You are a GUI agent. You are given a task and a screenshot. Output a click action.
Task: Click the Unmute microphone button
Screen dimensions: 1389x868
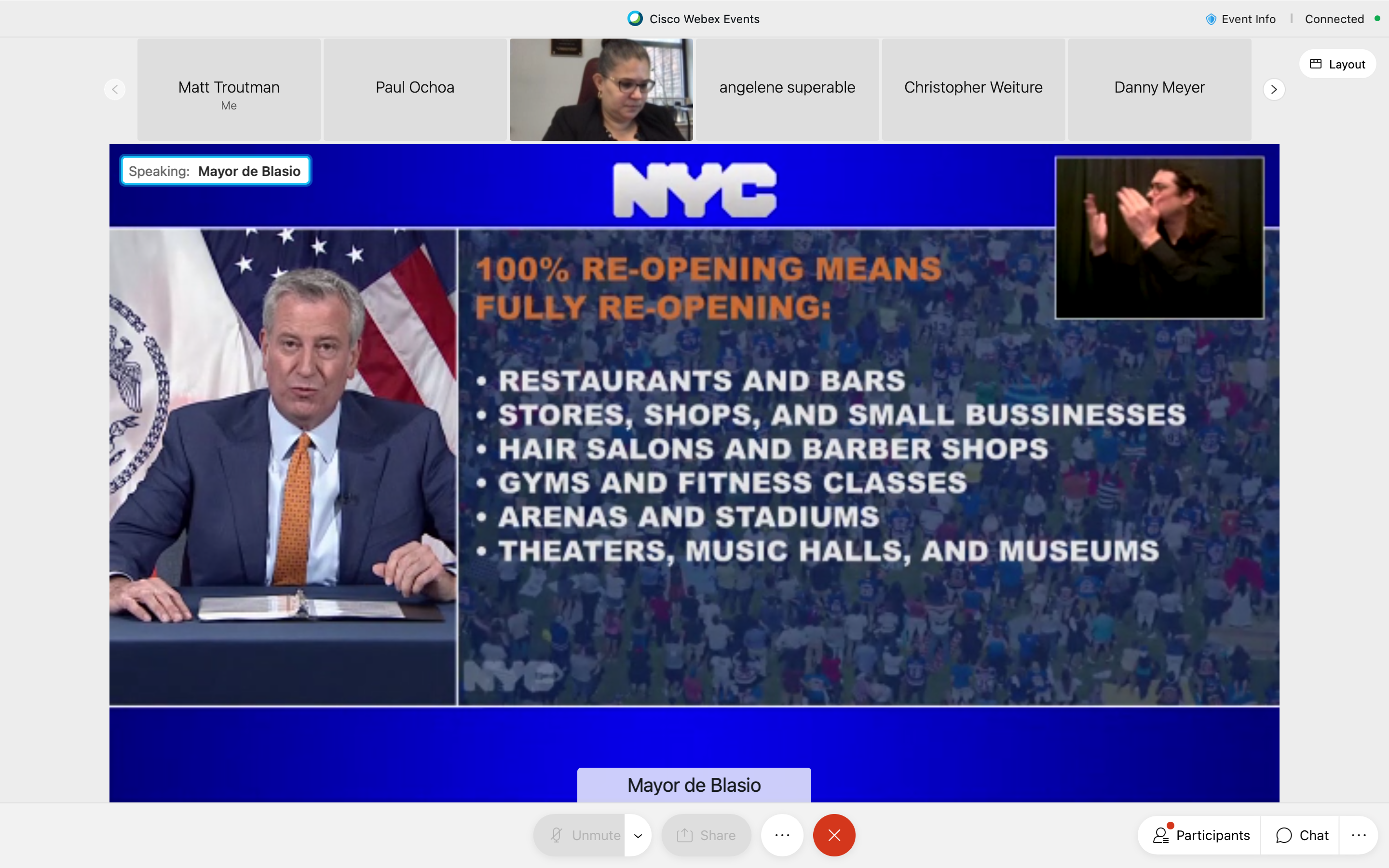(580, 835)
